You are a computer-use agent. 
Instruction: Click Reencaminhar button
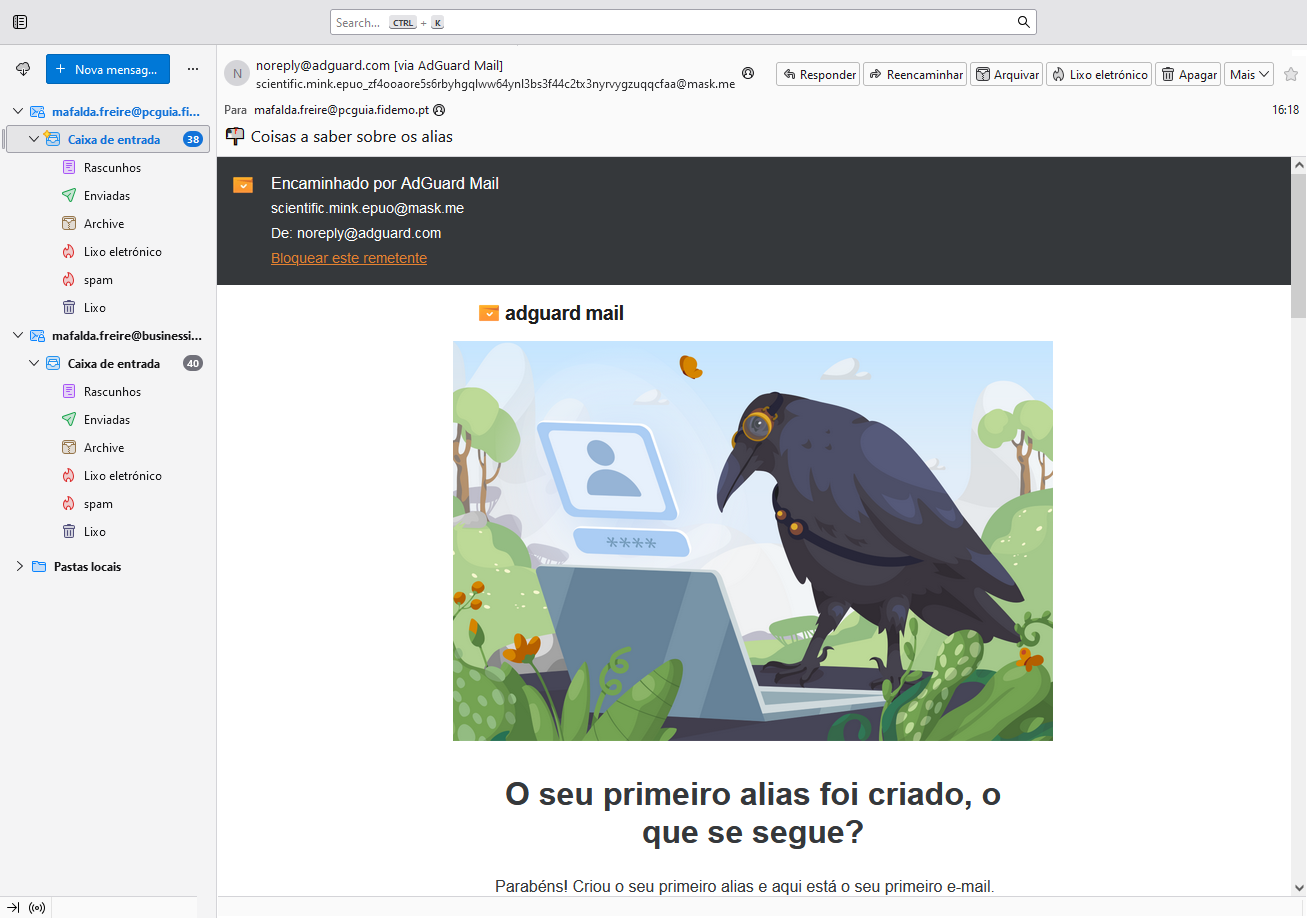tap(915, 74)
